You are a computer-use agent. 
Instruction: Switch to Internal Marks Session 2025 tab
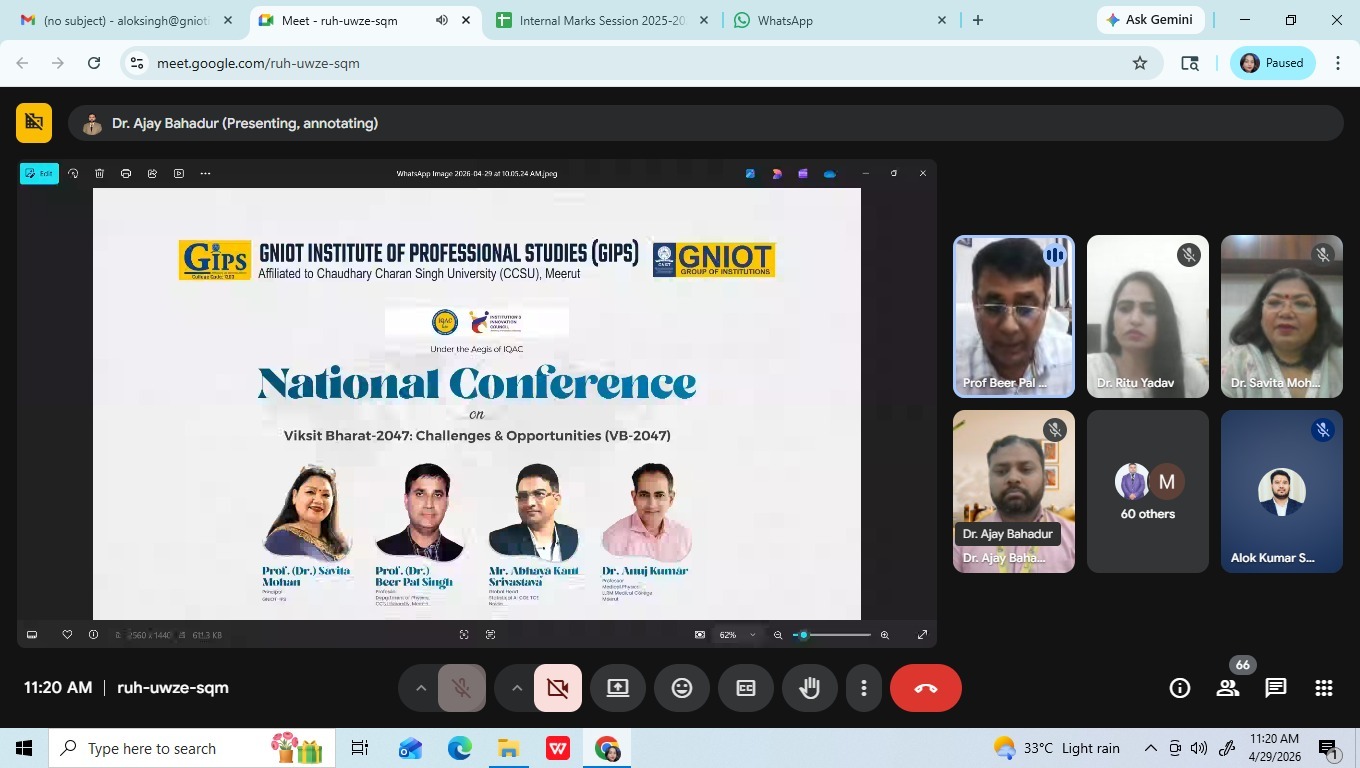602,20
